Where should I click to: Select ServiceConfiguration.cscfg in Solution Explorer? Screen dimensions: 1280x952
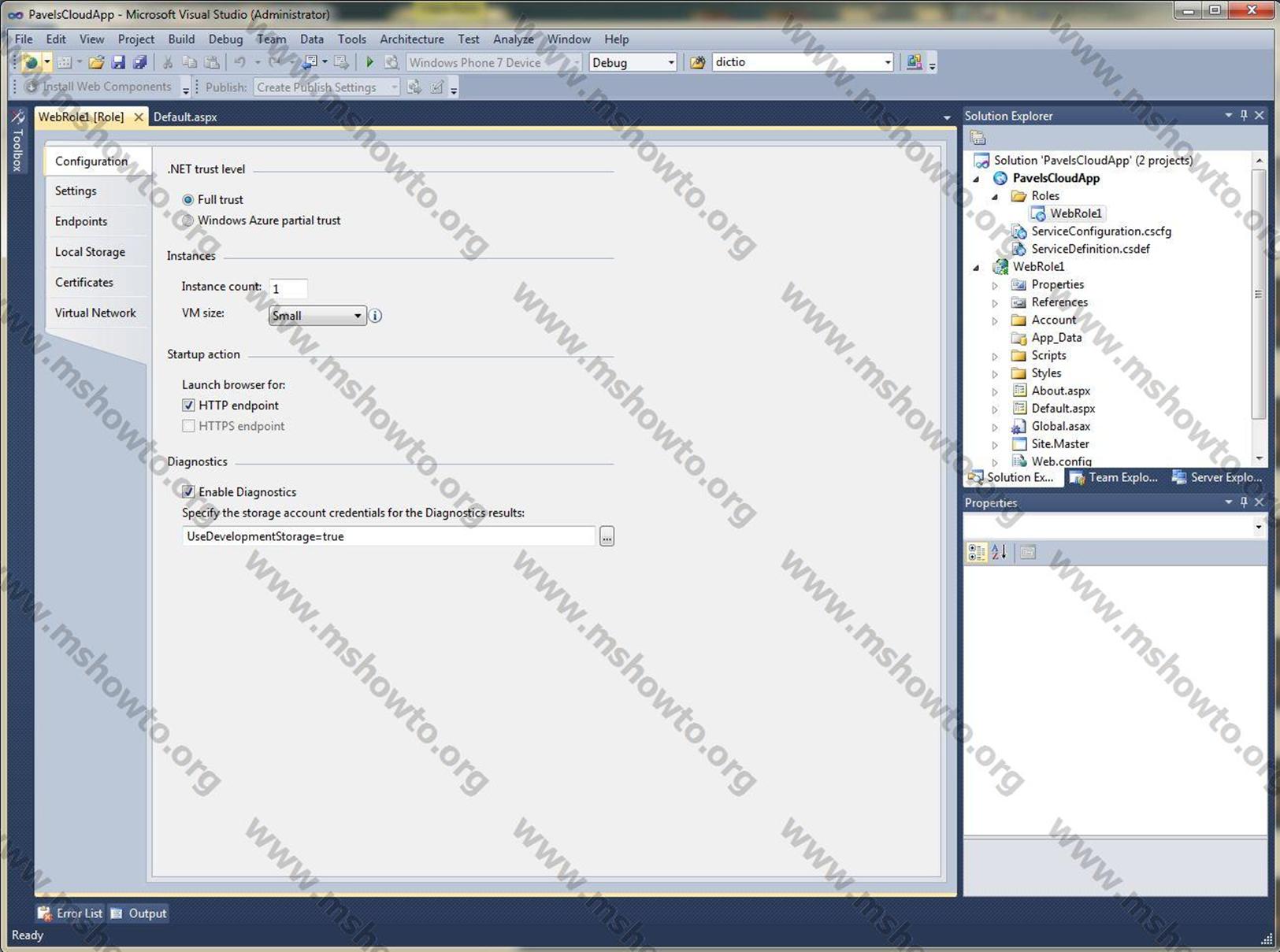pyautogui.click(x=1101, y=232)
